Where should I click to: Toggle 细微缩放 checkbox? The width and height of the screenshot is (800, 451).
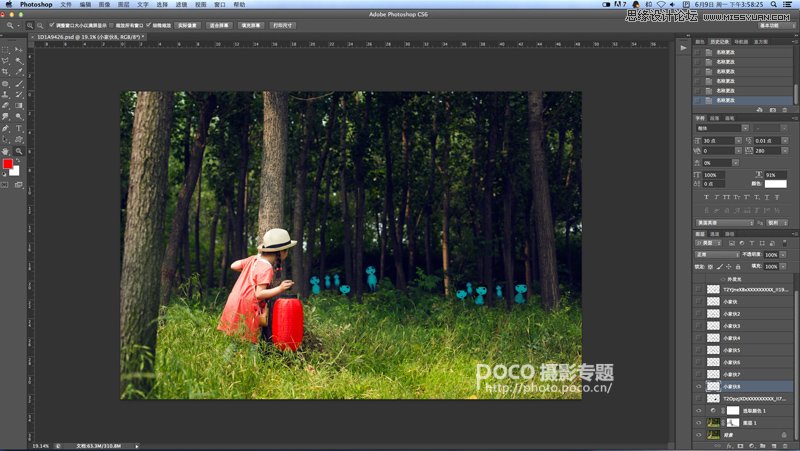[148, 25]
